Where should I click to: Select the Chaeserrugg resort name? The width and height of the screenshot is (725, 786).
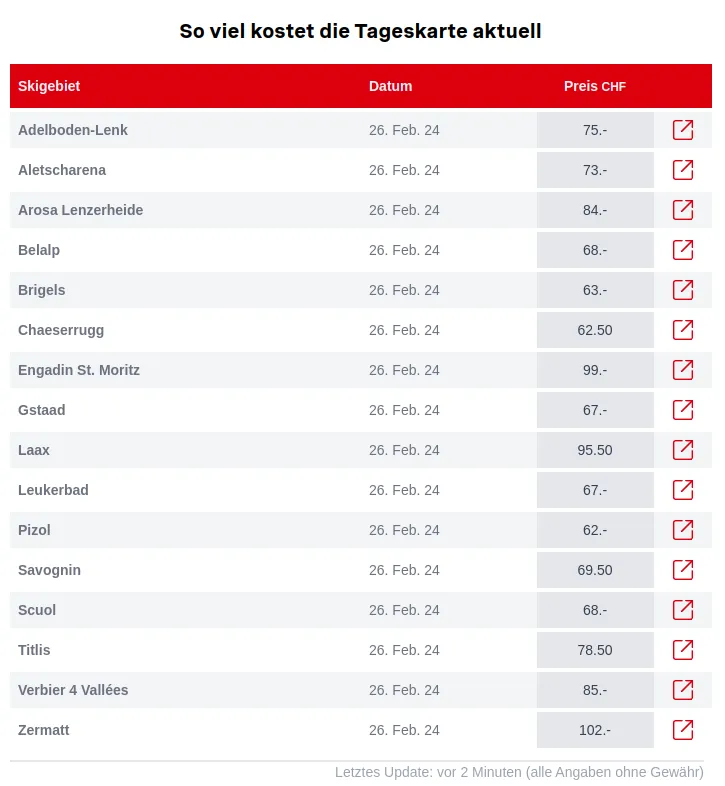coord(61,330)
